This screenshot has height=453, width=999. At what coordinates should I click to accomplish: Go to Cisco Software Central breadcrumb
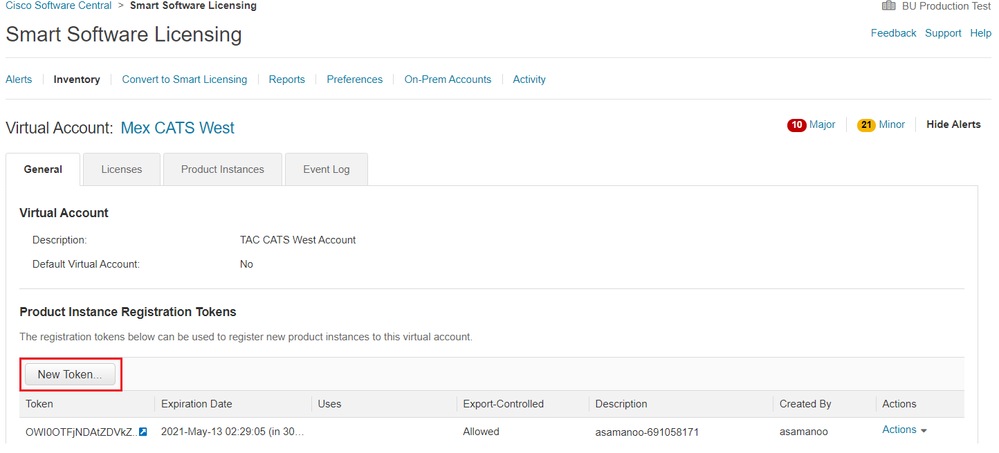(x=57, y=6)
